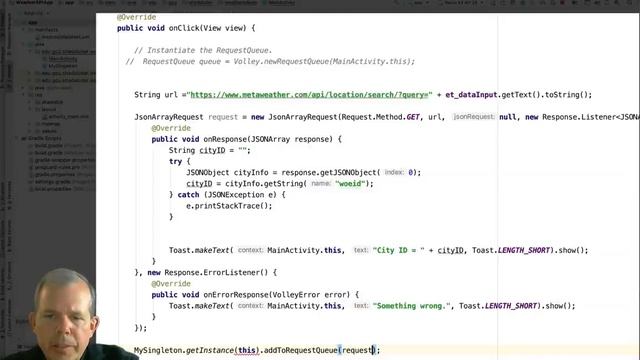The width and height of the screenshot is (640, 360).
Task: Click e.printStackTrace() call
Action: (229, 206)
